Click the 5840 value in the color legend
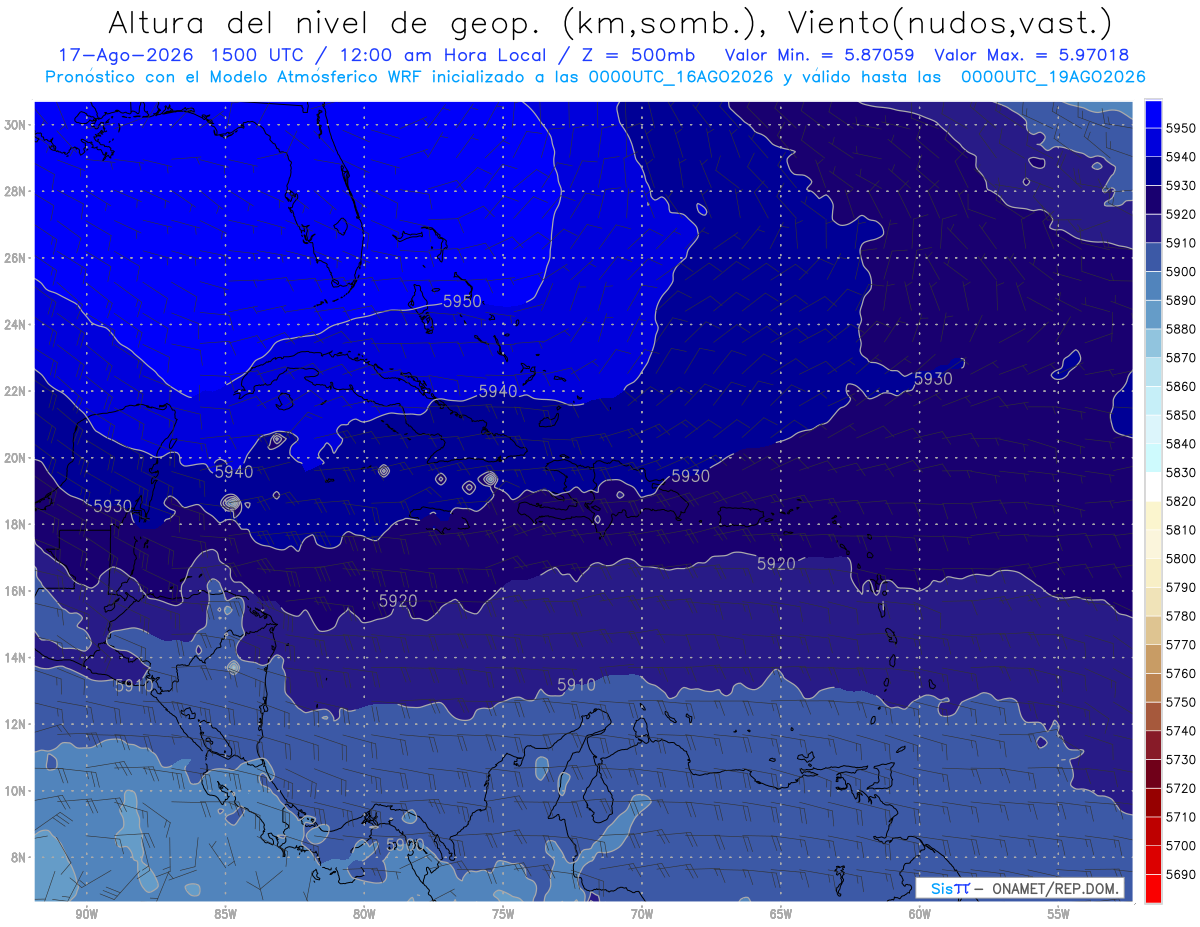Screen dimensions: 1200x927 [1181, 444]
